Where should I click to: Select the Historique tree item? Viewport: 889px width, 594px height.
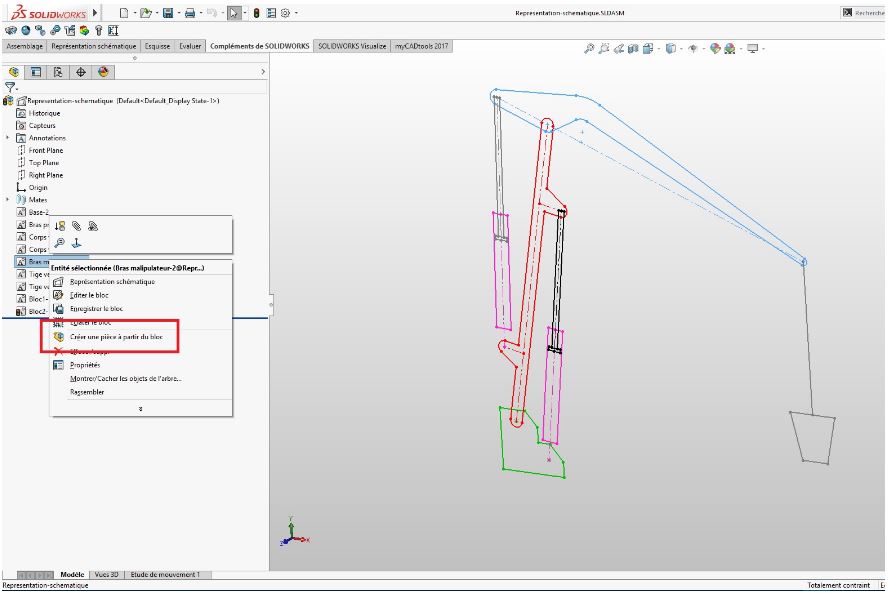[x=38, y=113]
